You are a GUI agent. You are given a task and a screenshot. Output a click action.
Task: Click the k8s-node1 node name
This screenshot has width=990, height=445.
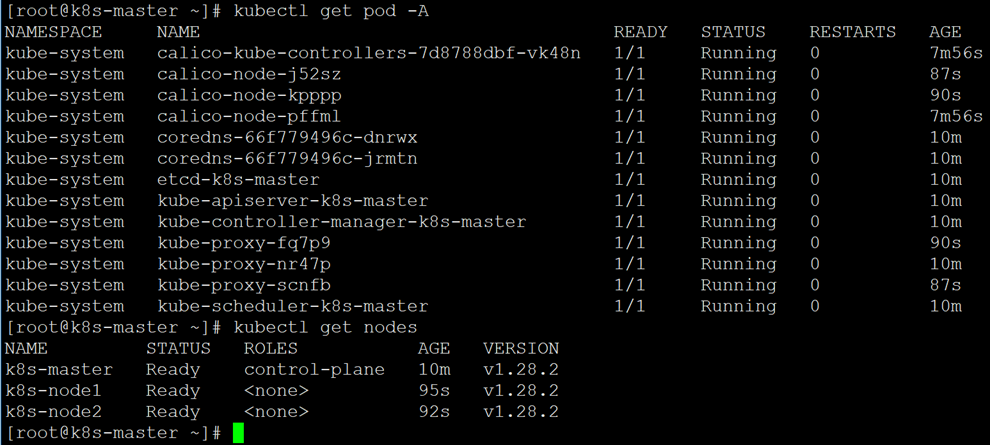pyautogui.click(x=54, y=391)
